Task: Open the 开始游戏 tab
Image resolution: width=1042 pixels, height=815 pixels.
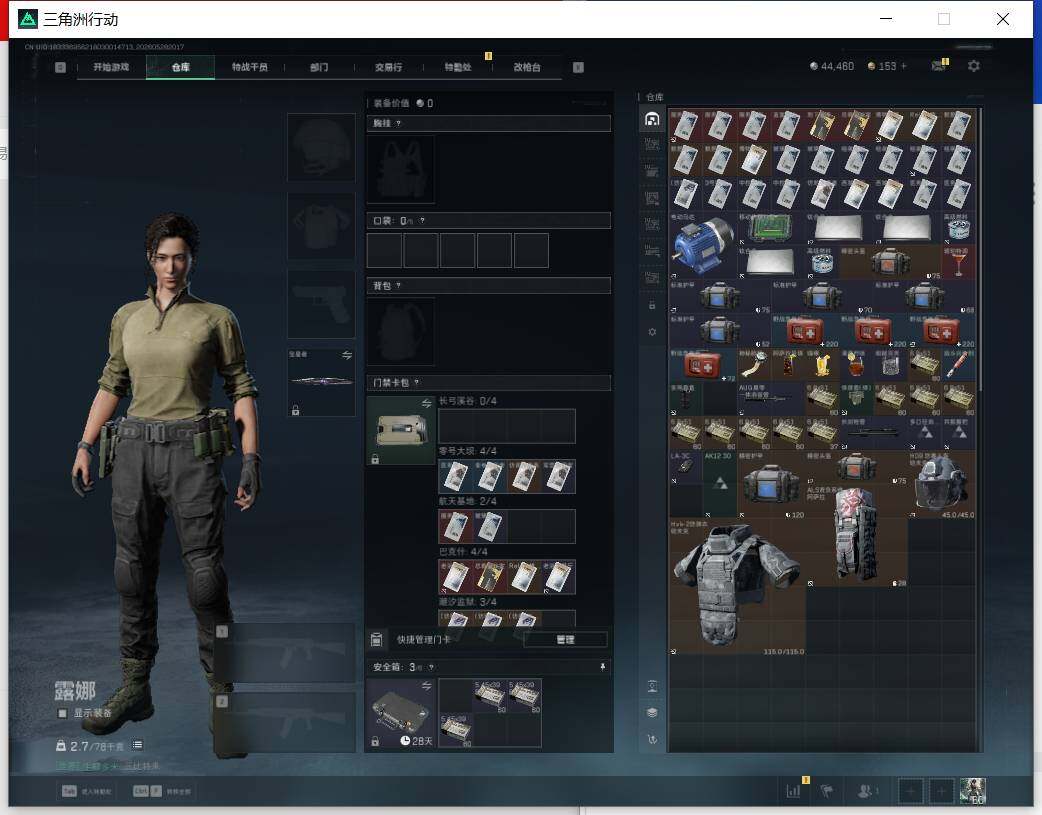Action: pos(111,67)
